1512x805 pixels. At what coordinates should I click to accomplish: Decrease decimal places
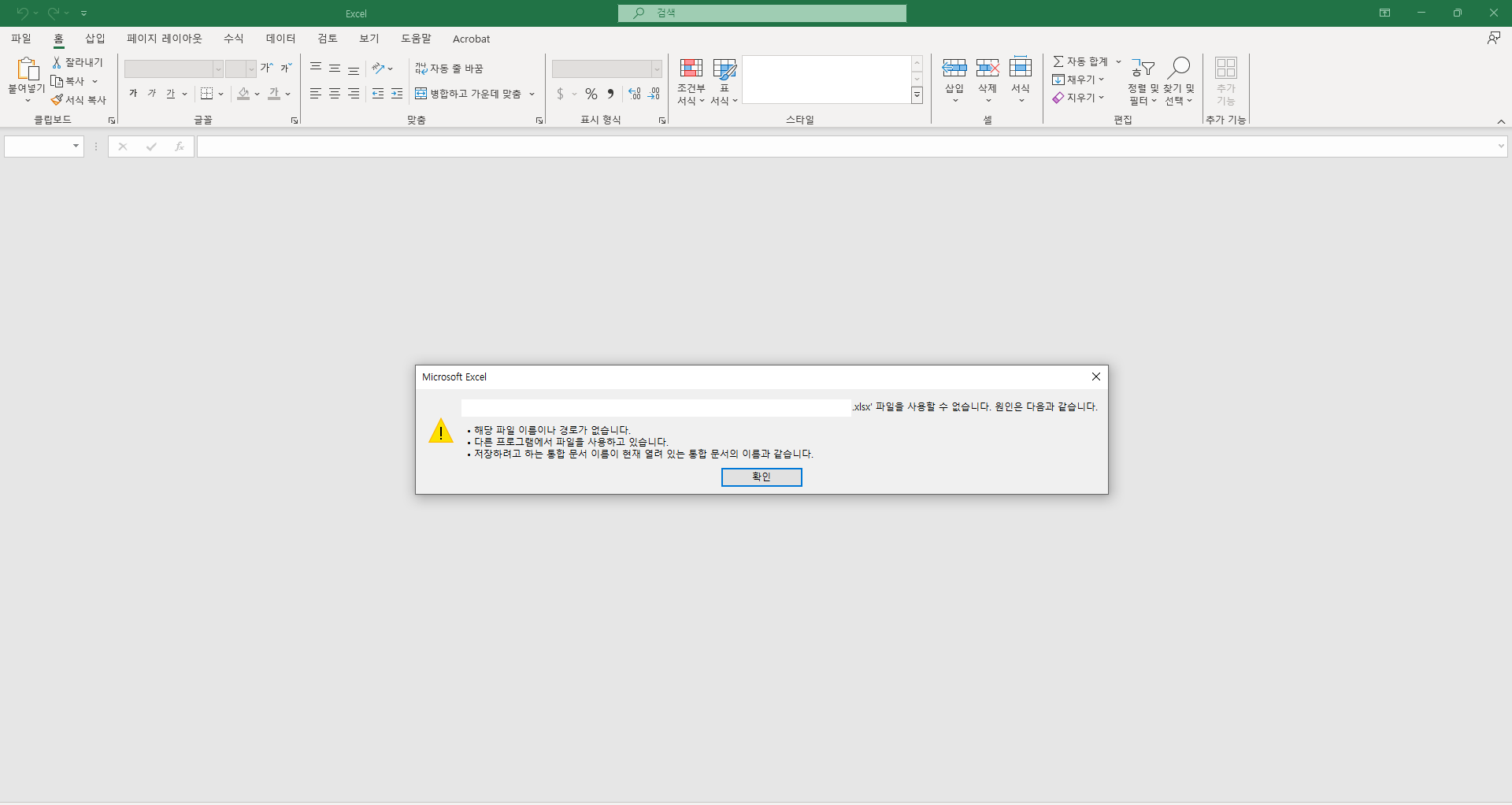654,94
